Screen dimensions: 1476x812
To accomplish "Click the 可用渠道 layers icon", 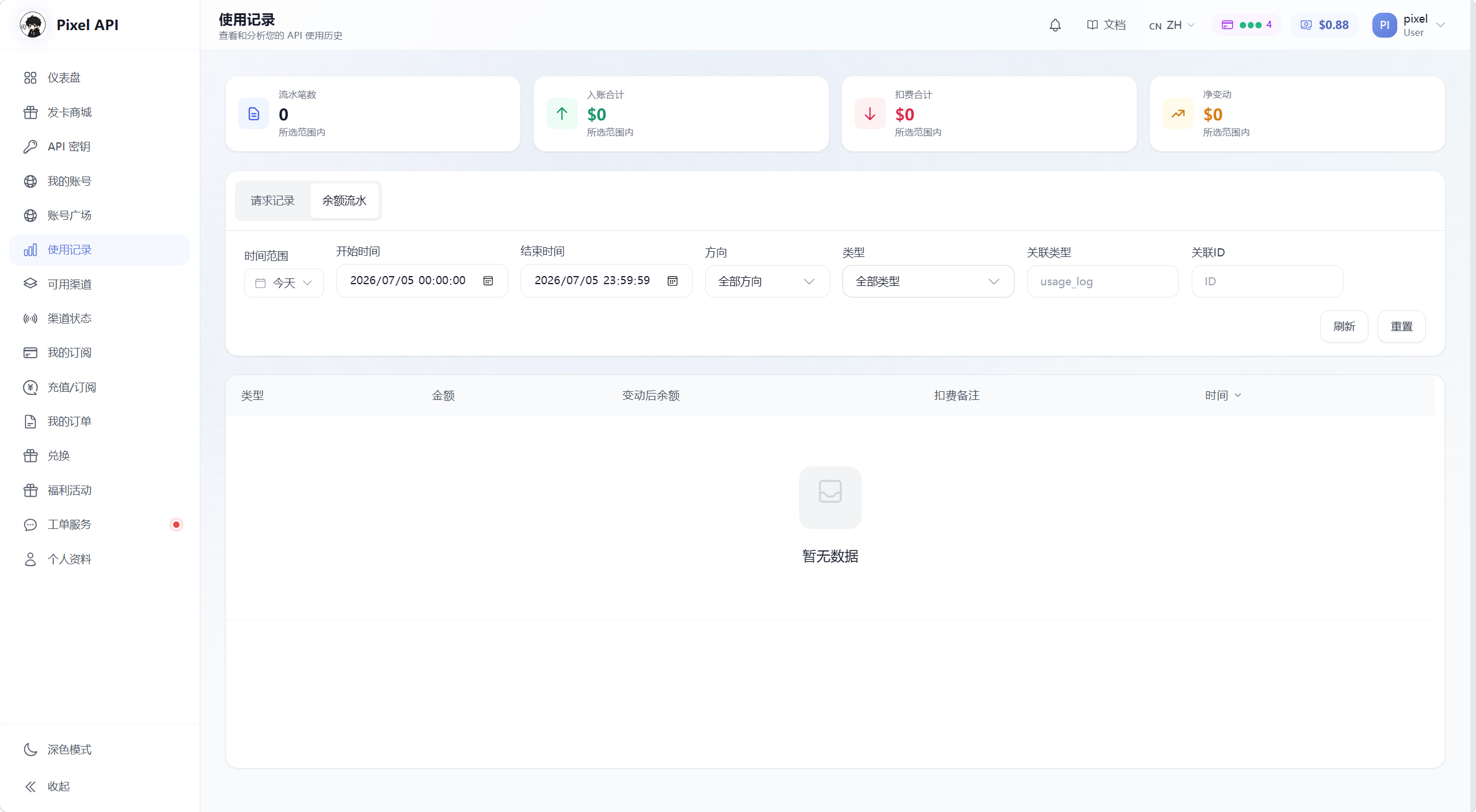I will 30,284.
